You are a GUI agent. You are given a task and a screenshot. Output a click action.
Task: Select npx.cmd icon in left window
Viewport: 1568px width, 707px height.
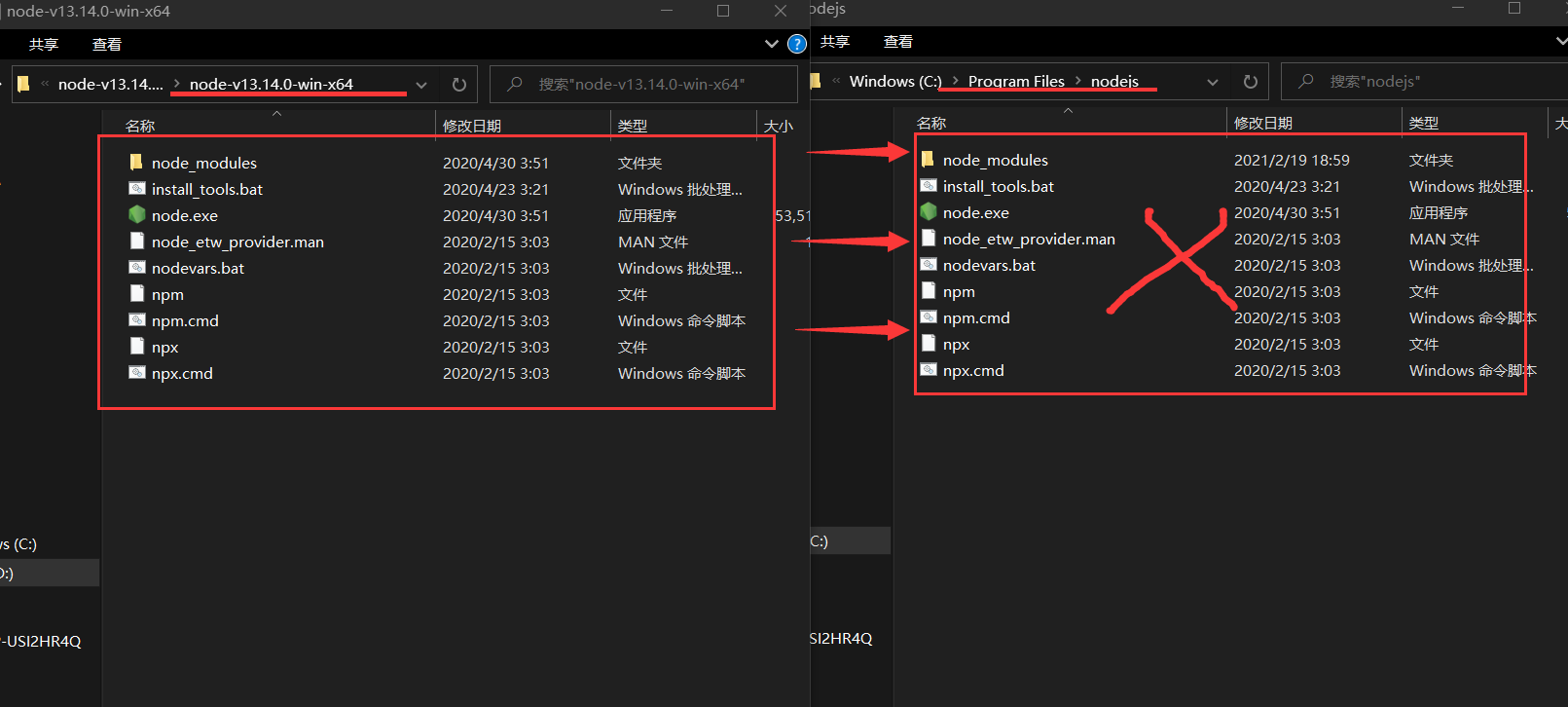point(136,373)
